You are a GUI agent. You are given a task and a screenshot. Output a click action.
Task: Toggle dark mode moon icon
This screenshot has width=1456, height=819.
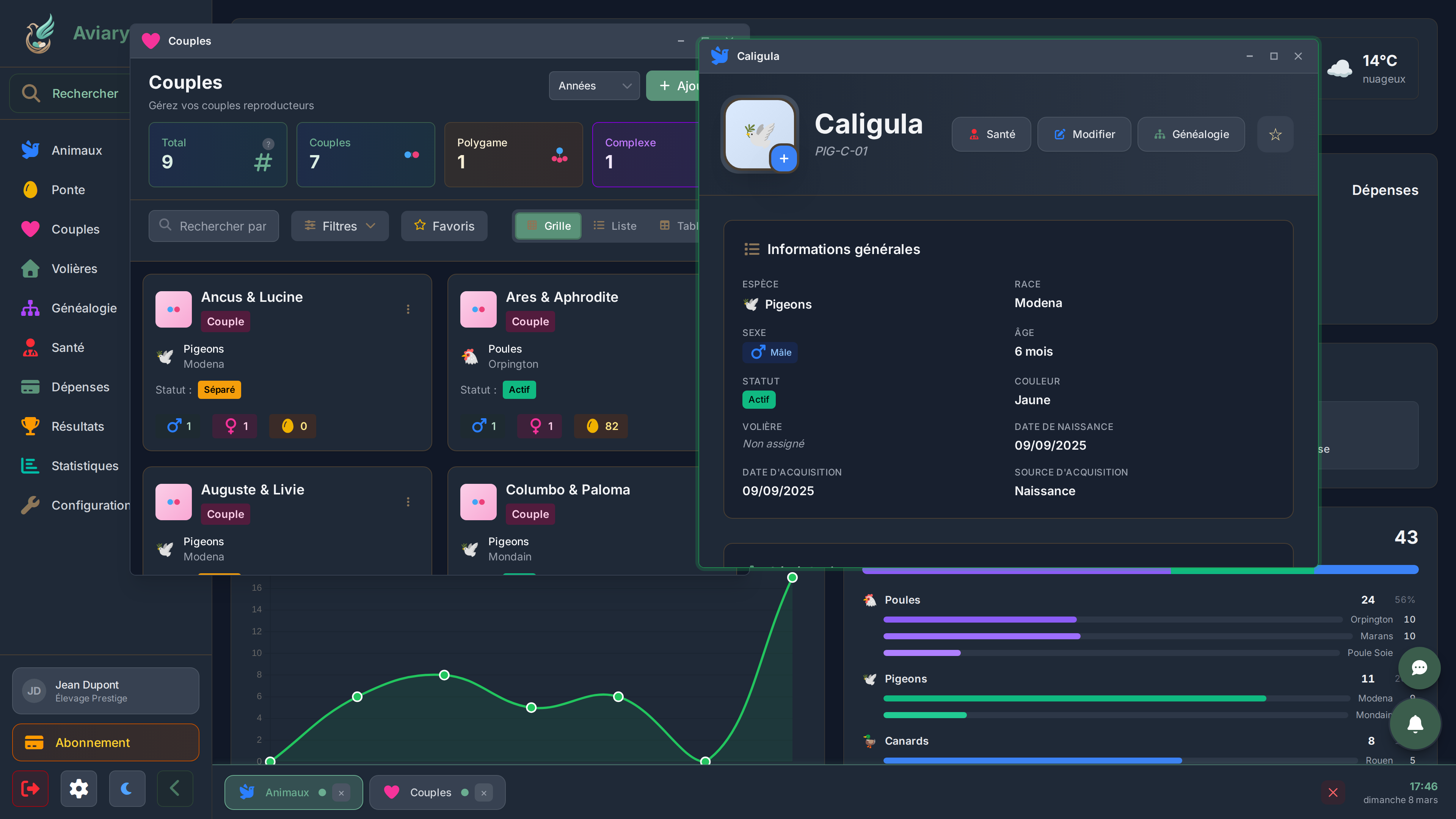pyautogui.click(x=127, y=789)
